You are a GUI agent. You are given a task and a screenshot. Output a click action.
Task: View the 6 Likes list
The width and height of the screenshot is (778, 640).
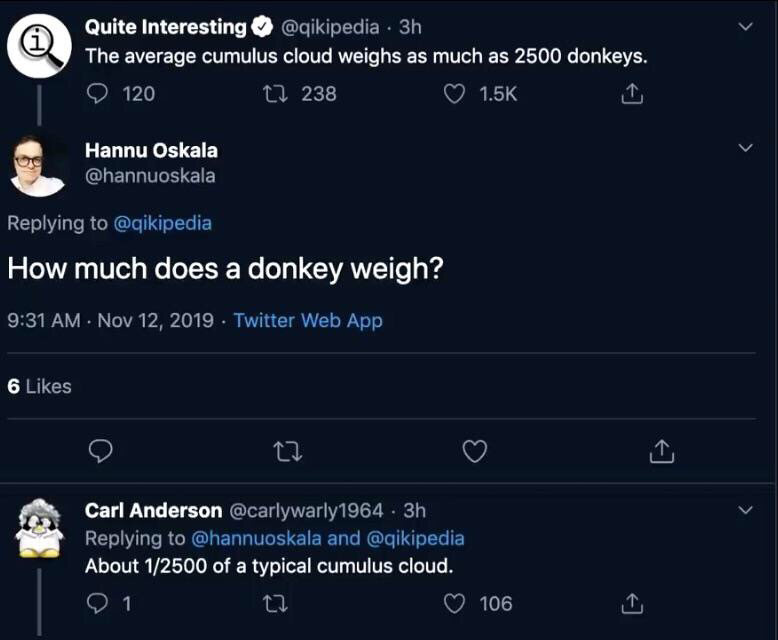click(40, 386)
